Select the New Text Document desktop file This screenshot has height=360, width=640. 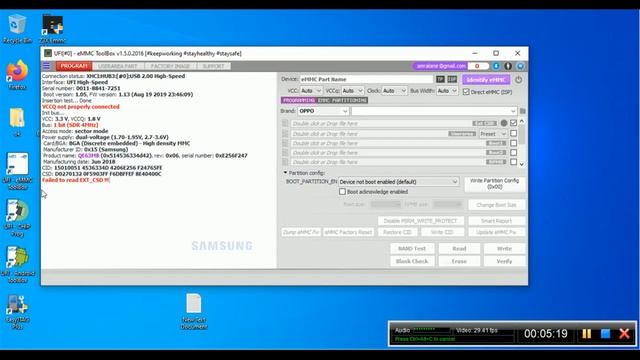point(194,311)
